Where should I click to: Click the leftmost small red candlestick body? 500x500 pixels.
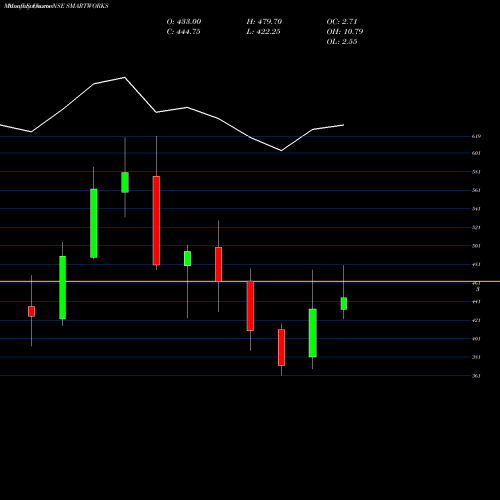coord(31,311)
